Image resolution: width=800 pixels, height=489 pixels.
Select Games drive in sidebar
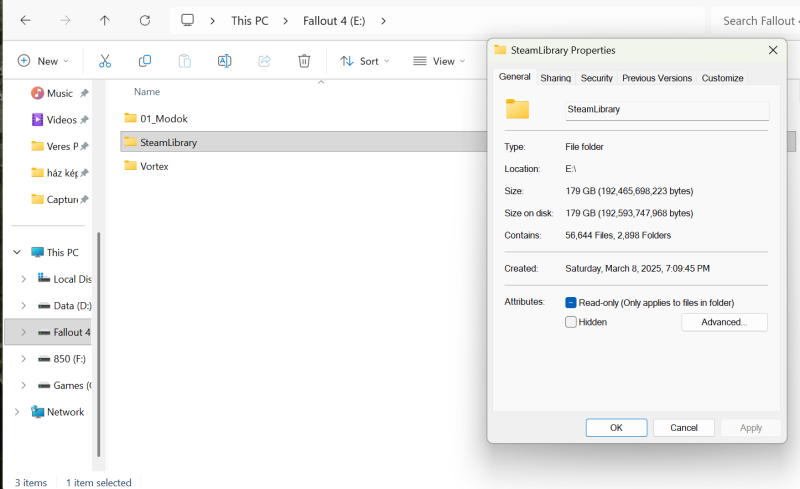tap(65, 385)
